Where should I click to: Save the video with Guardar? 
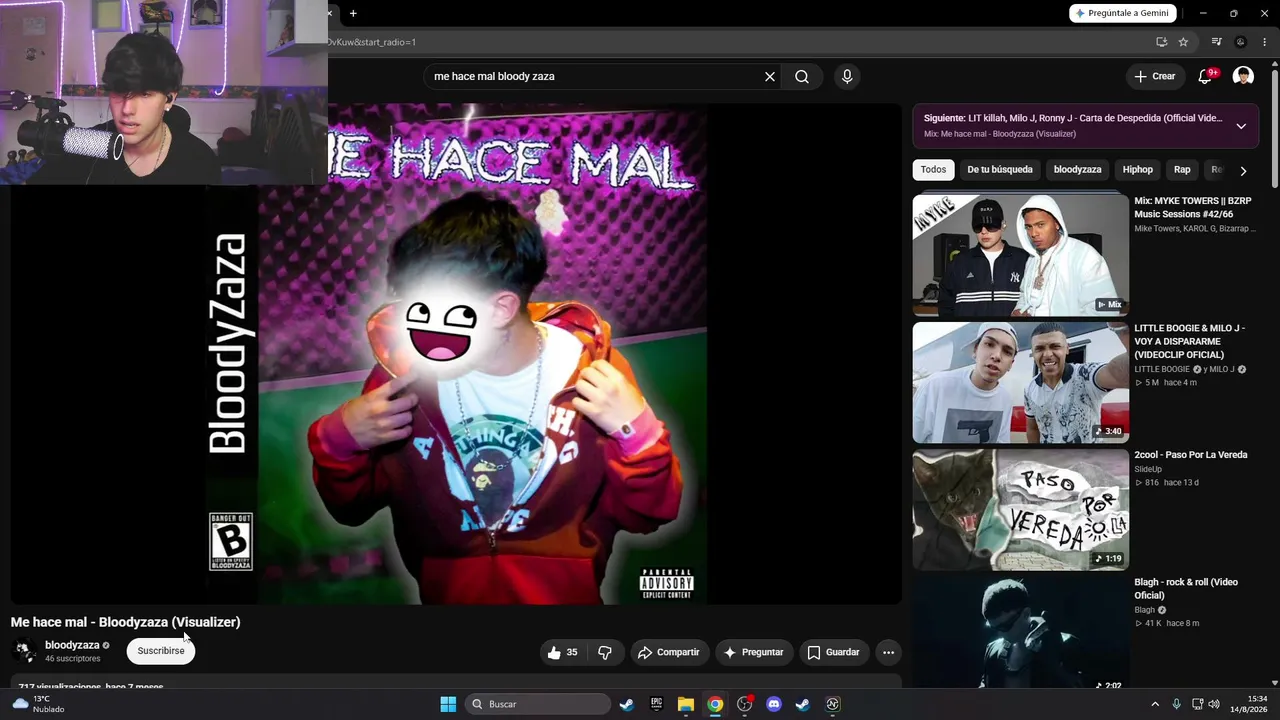point(833,652)
